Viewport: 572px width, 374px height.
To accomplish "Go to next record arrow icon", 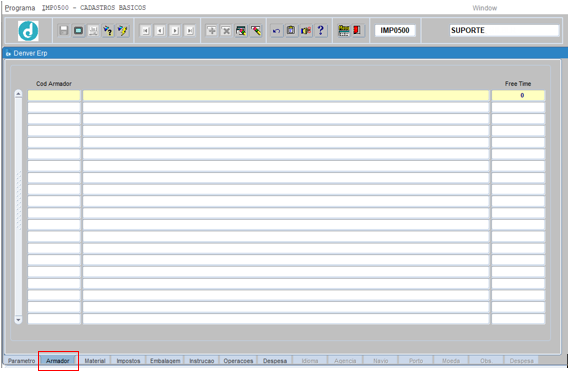I will click(x=175, y=31).
